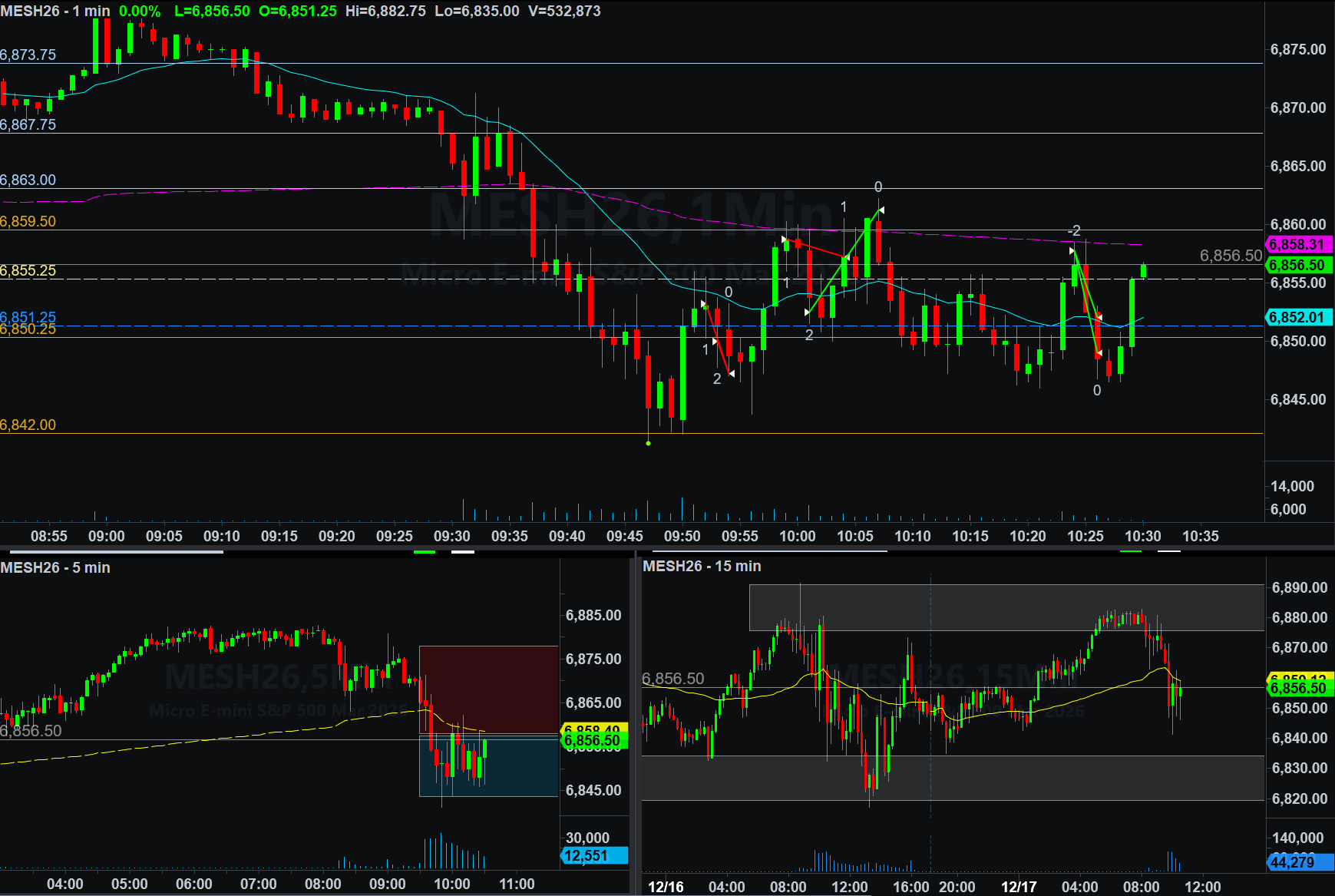The width and height of the screenshot is (1335, 896).
Task: Select the upper gray zone on the 15 min chart
Action: pyautogui.click(x=1006, y=607)
